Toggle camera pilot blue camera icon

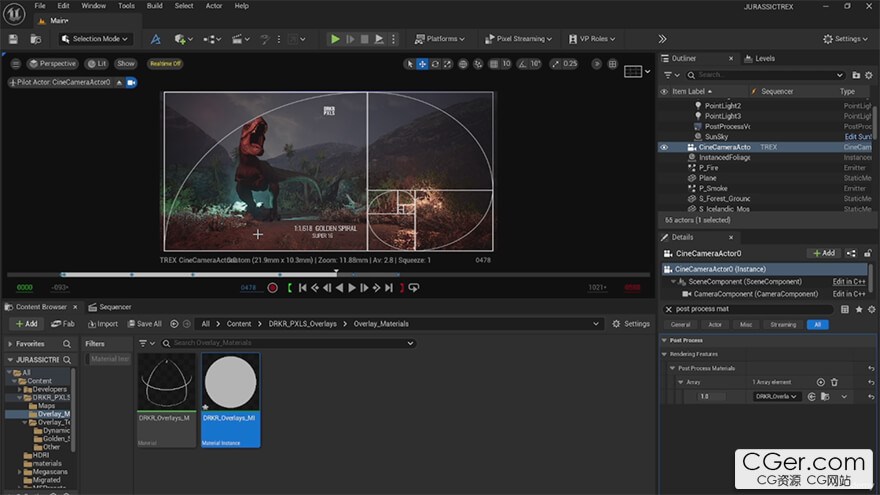(x=131, y=82)
